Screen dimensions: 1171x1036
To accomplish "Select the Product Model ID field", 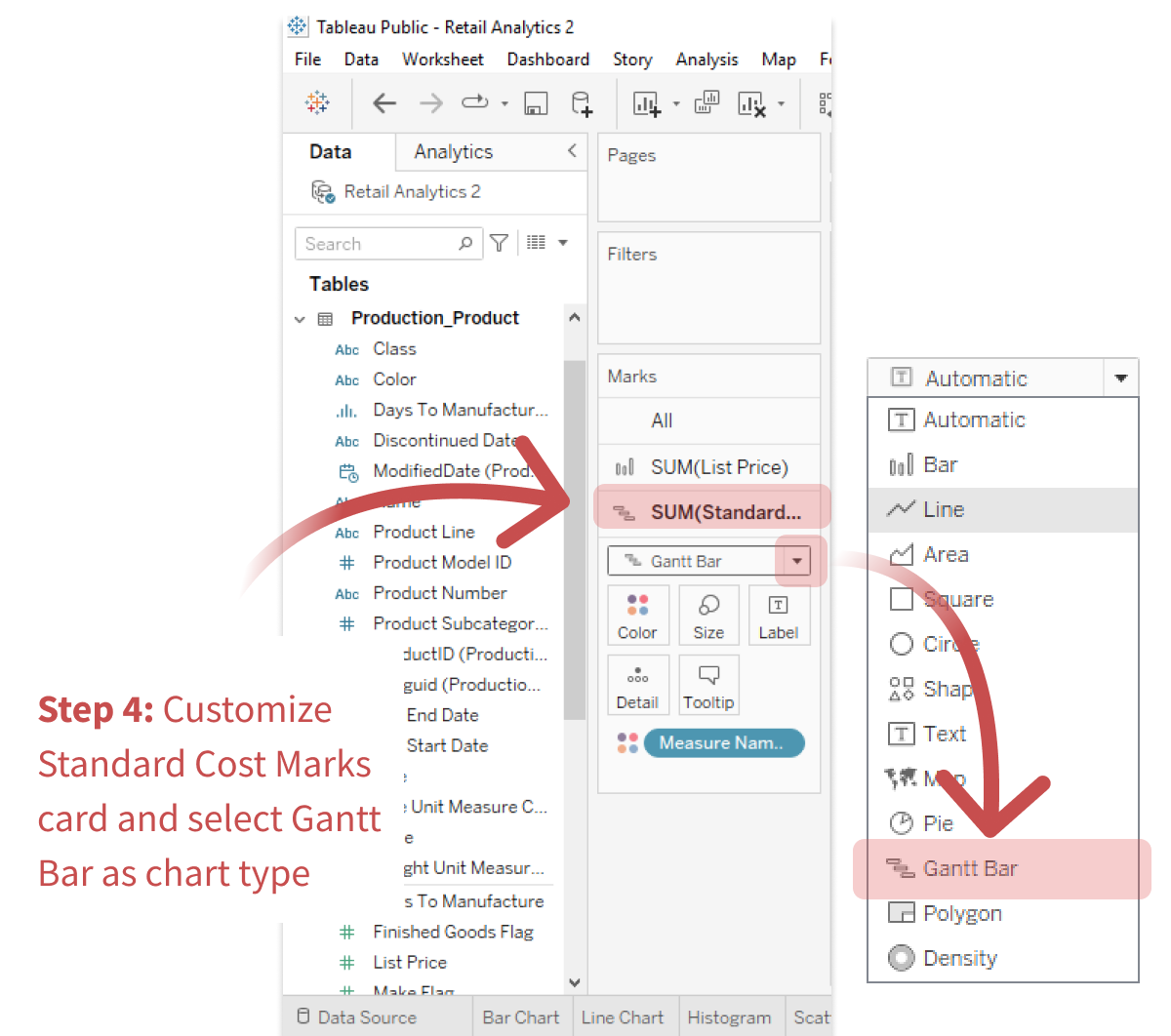I will [442, 562].
